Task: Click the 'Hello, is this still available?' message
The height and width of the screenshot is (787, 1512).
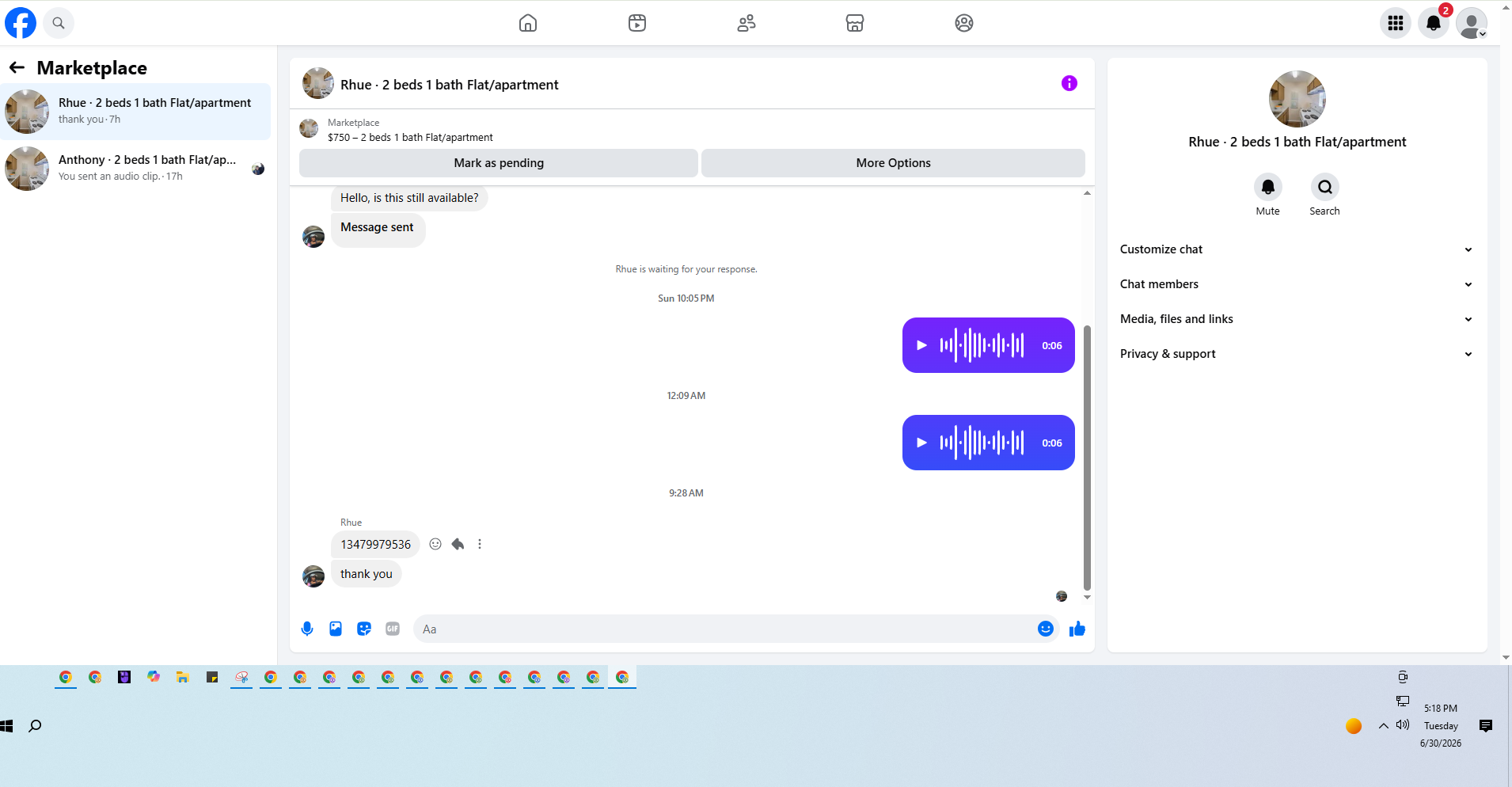Action: point(409,198)
